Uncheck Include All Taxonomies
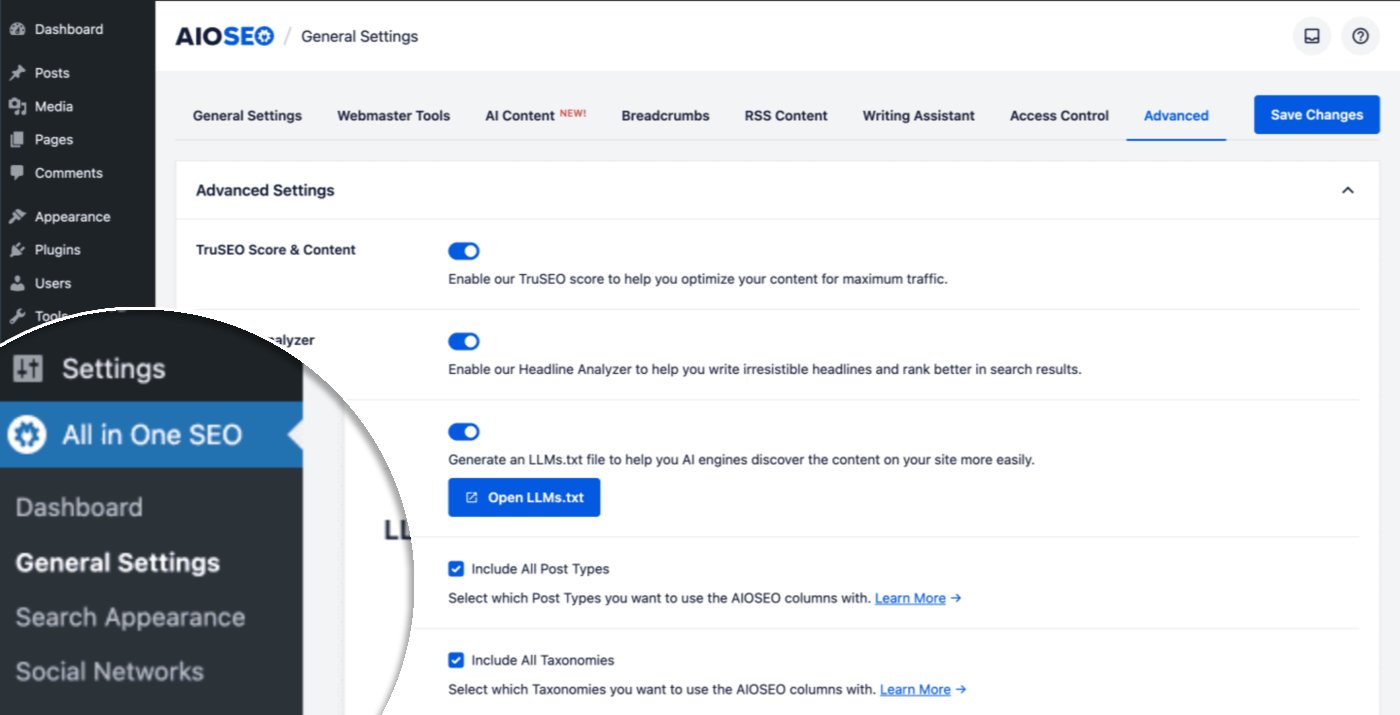Screen dimensions: 1400x715 pyautogui.click(x=456, y=660)
